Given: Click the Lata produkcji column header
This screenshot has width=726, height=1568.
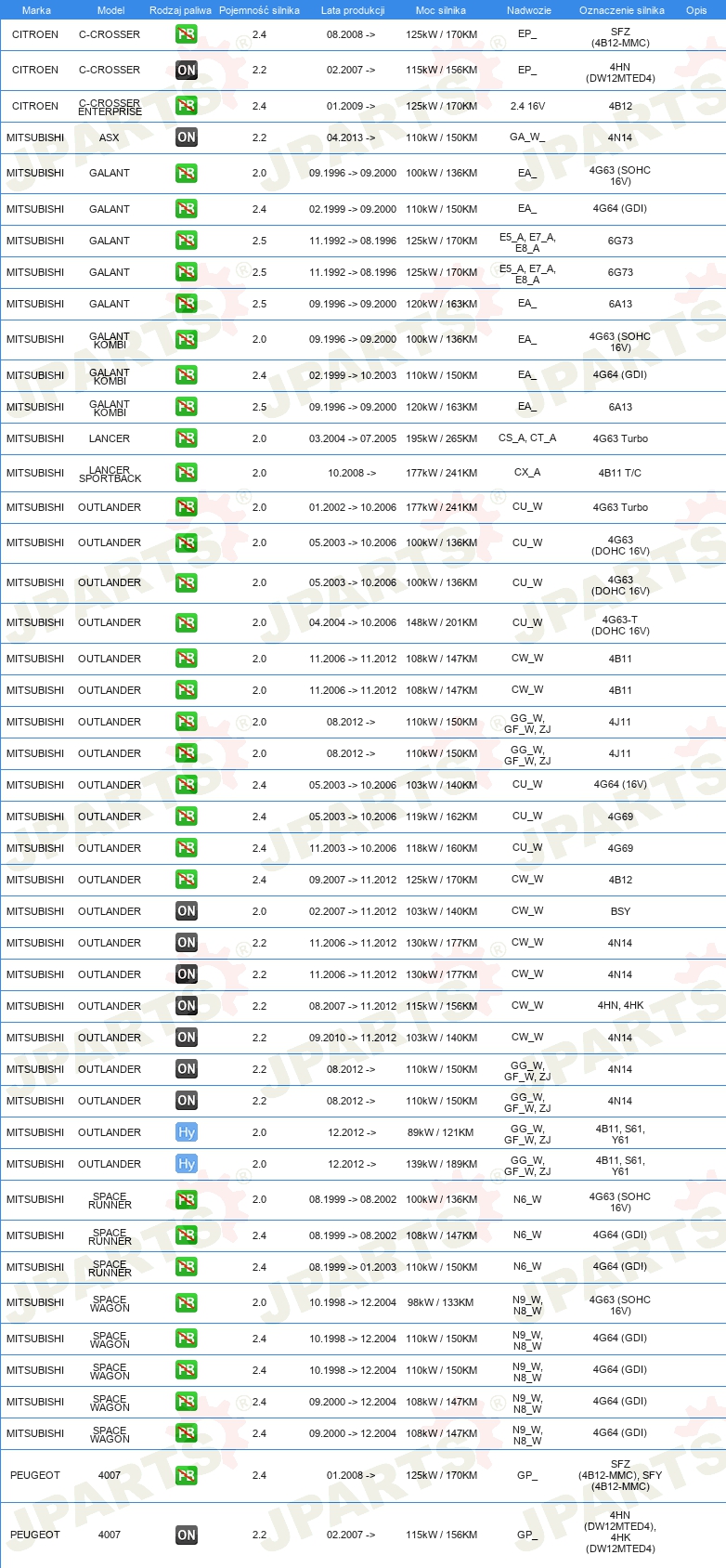Looking at the screenshot, I should 353,10.
